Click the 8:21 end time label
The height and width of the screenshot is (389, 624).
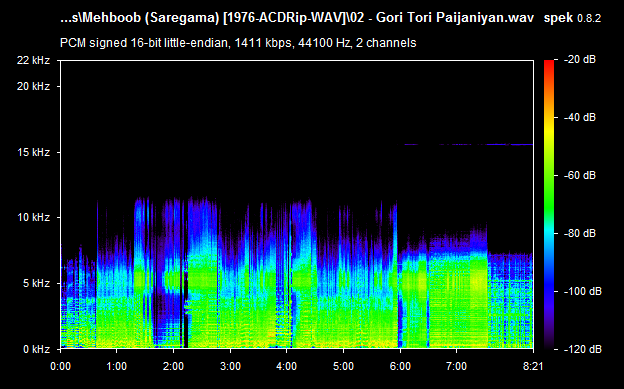[533, 366]
